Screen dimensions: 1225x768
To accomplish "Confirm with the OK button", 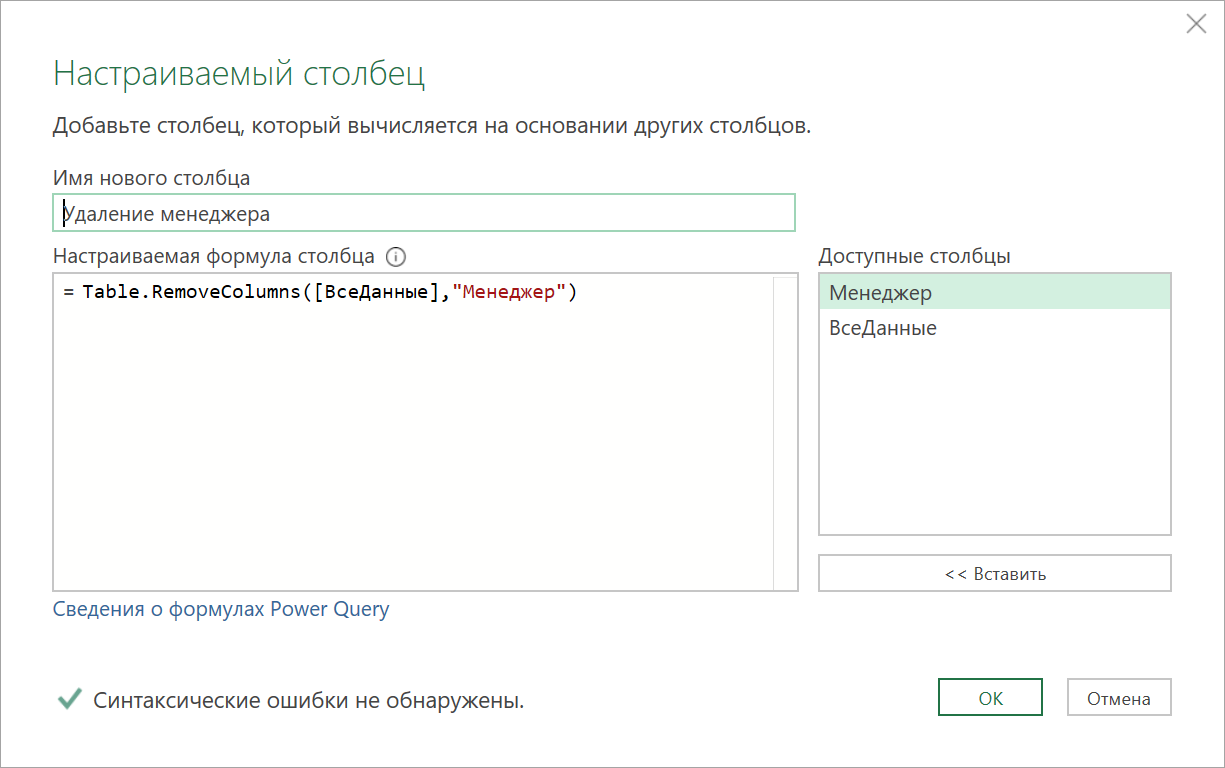I will tap(990, 698).
